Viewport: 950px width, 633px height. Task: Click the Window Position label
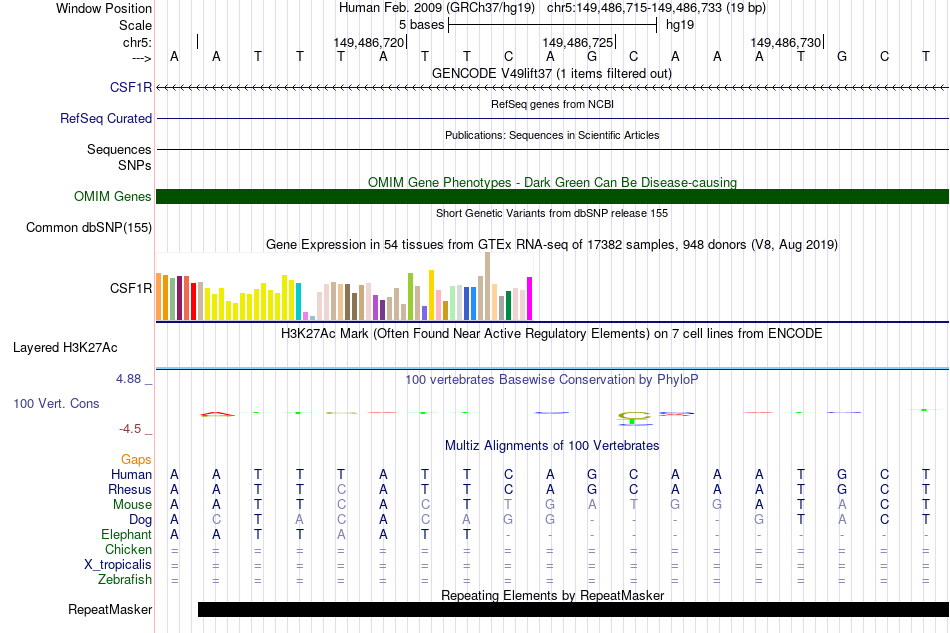pos(104,8)
